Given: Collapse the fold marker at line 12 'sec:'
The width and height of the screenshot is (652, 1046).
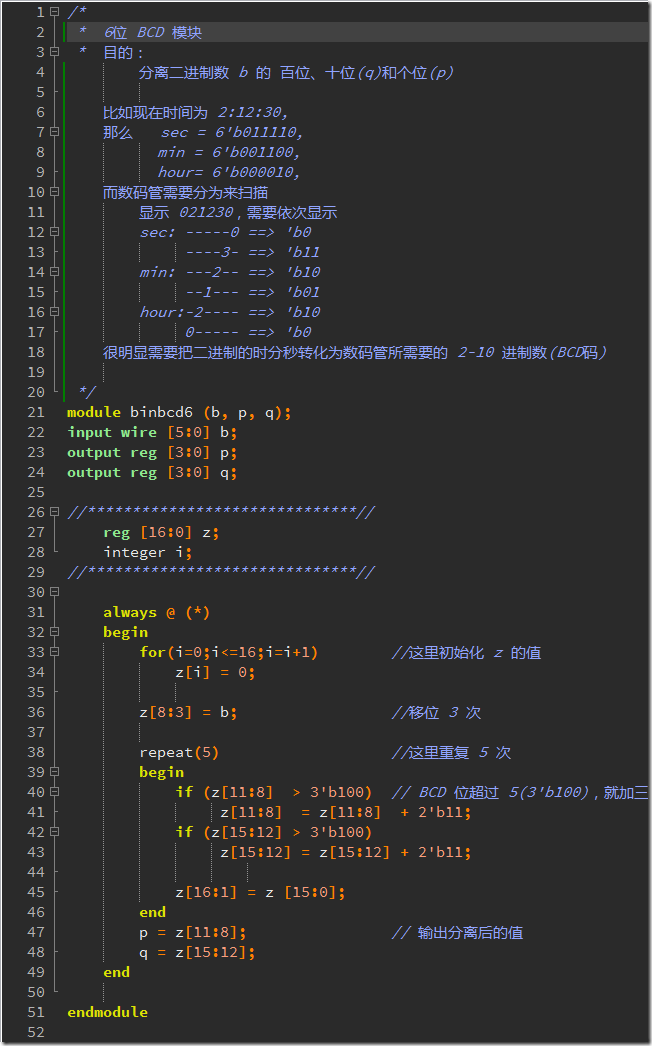Looking at the screenshot, I should click(x=55, y=232).
